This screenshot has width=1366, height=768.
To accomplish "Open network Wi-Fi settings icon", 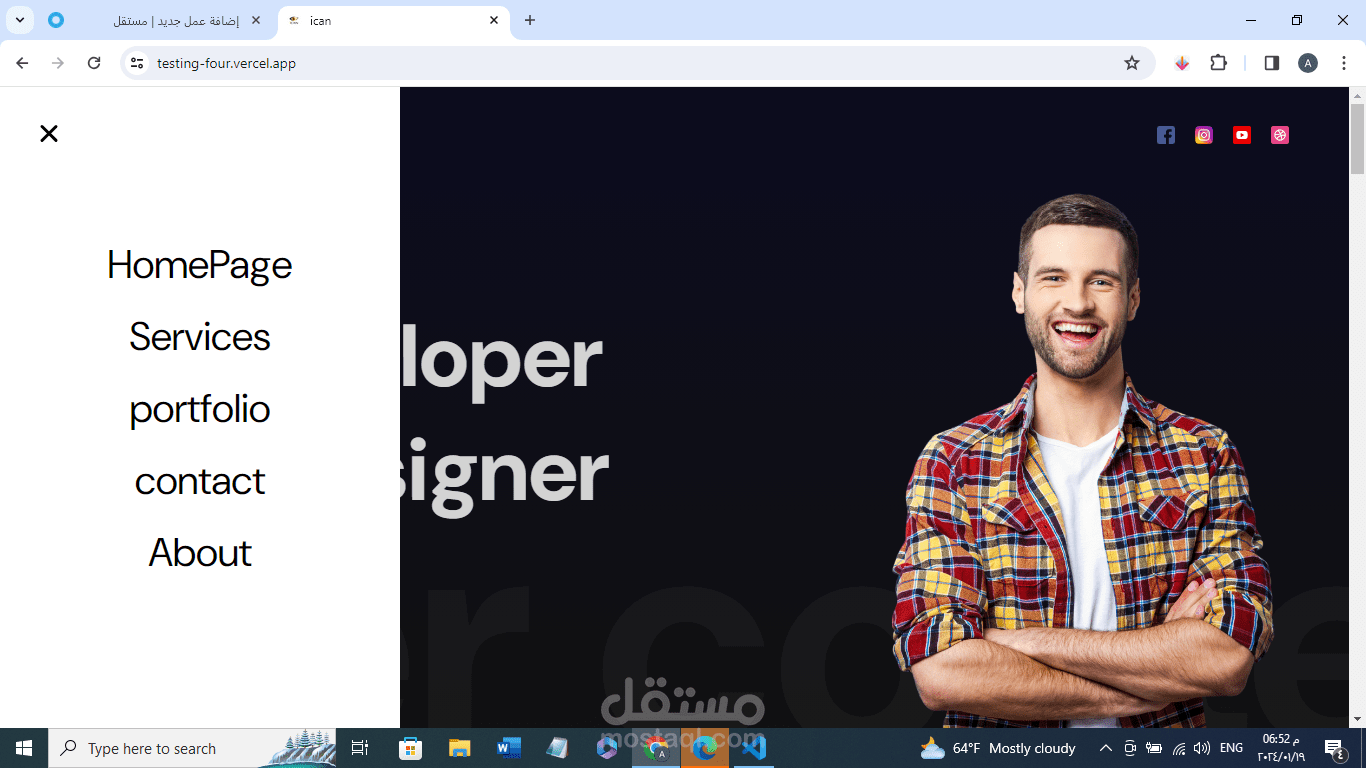I will pyautogui.click(x=1179, y=748).
